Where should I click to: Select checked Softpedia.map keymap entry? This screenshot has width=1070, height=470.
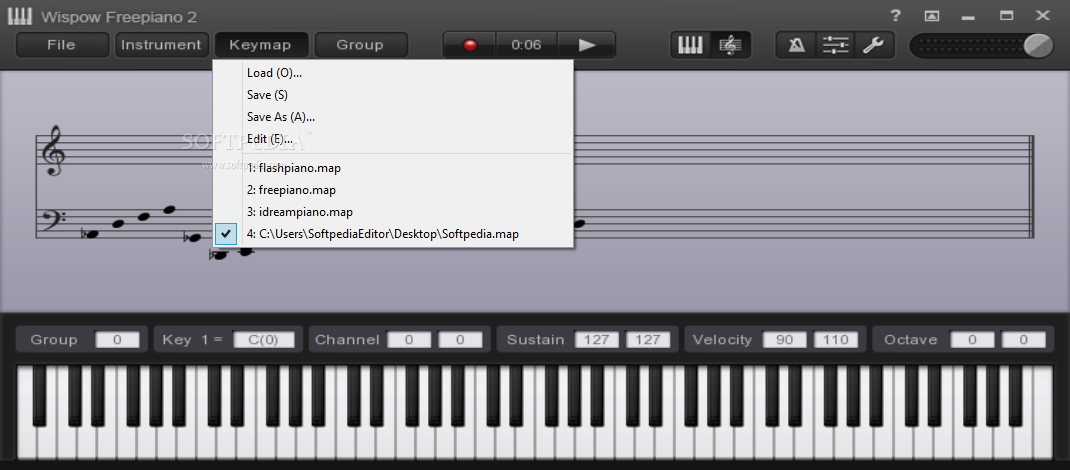click(x=393, y=234)
